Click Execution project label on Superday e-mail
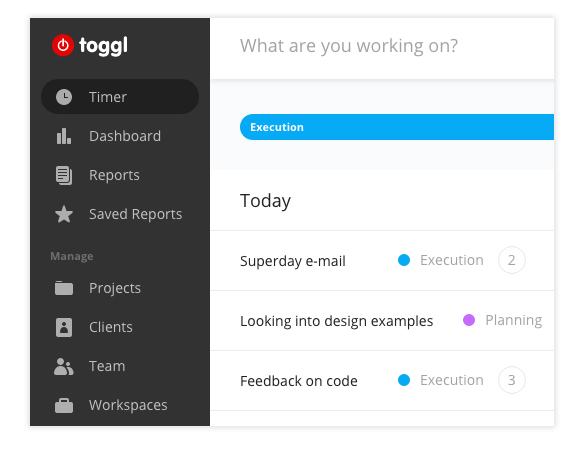582x450 pixels. pyautogui.click(x=452, y=260)
